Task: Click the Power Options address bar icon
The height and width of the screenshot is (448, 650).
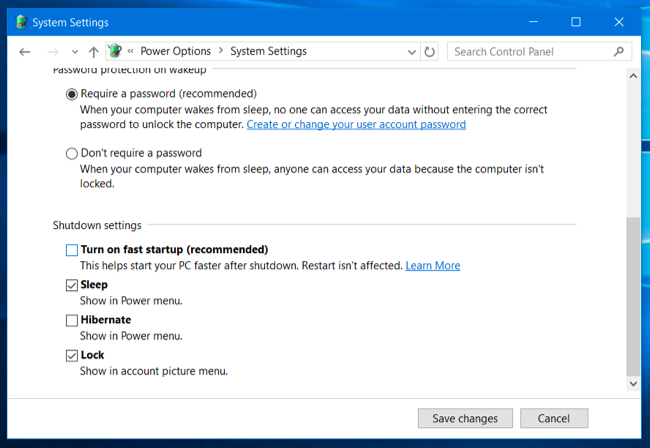Action: (x=114, y=52)
